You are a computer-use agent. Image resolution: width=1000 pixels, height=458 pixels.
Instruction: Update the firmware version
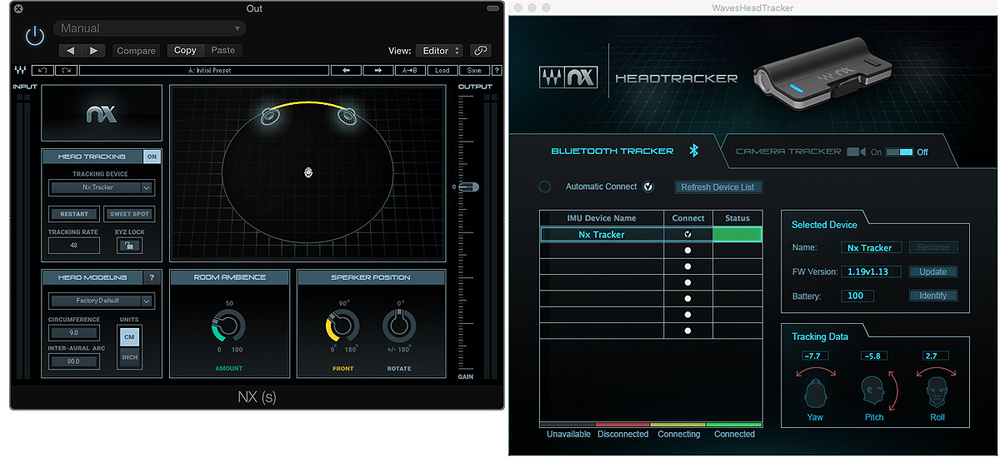click(x=933, y=272)
